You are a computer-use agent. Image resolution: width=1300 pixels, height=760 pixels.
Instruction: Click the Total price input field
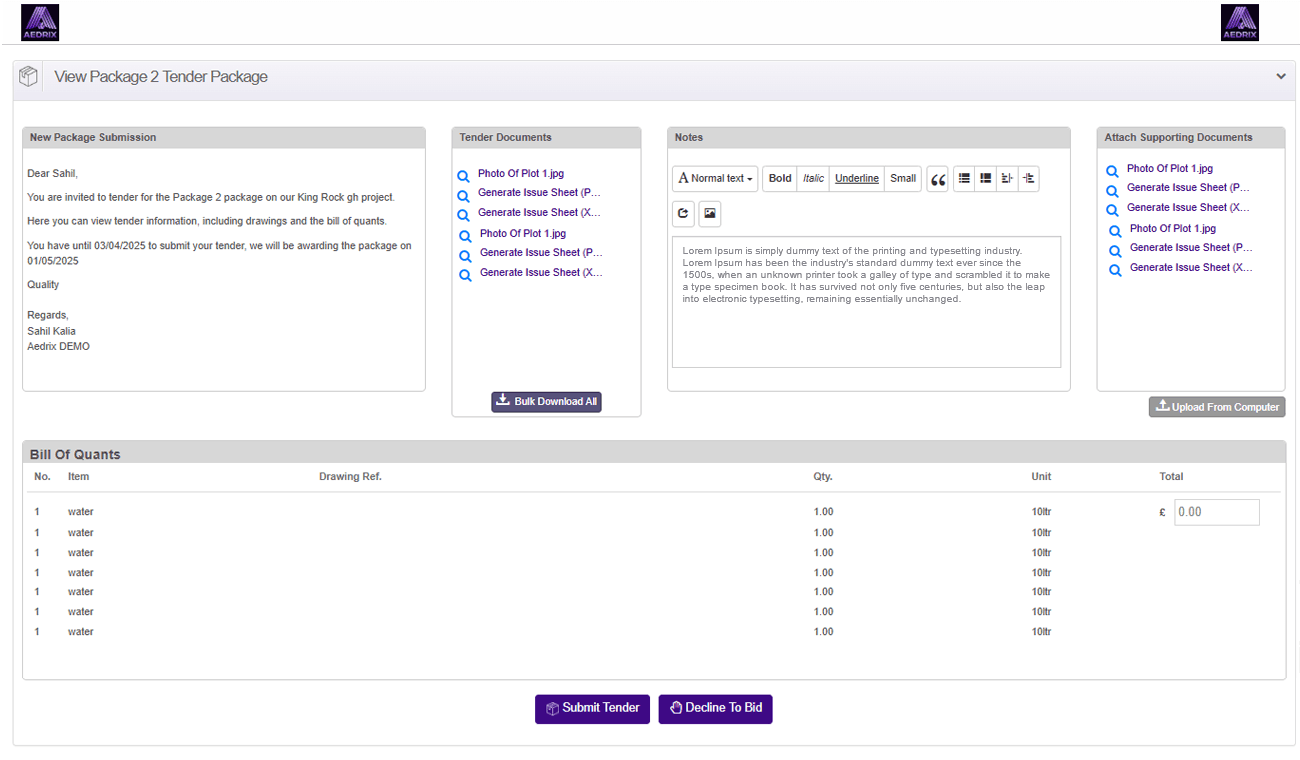click(x=1216, y=512)
